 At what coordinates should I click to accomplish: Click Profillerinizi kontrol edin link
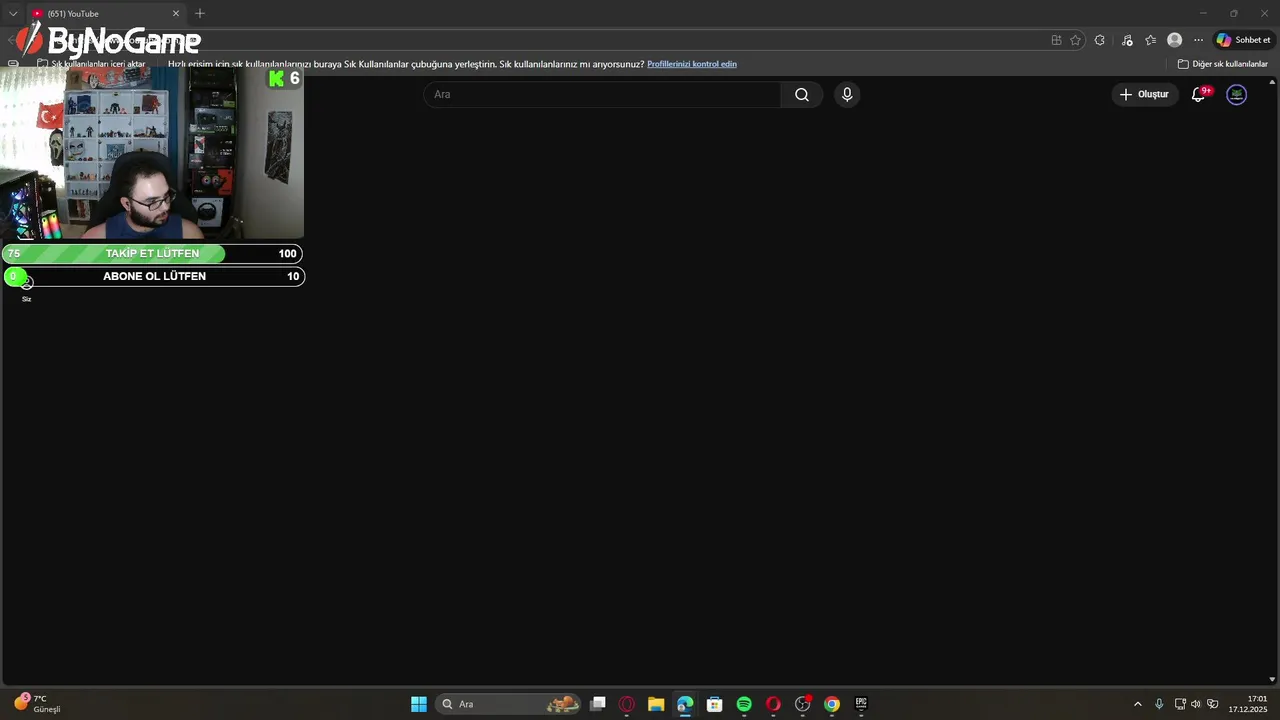click(692, 64)
